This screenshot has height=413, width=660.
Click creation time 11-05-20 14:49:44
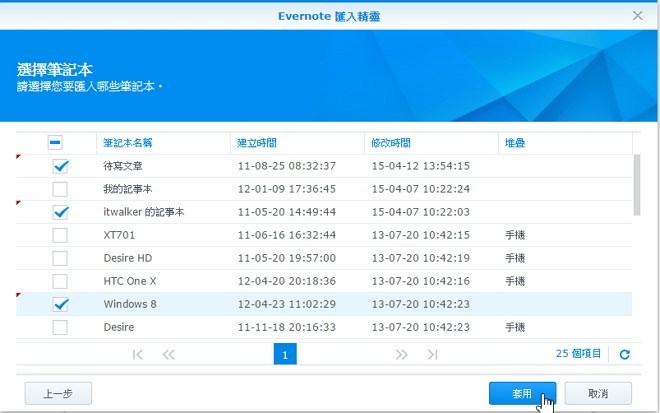287,212
